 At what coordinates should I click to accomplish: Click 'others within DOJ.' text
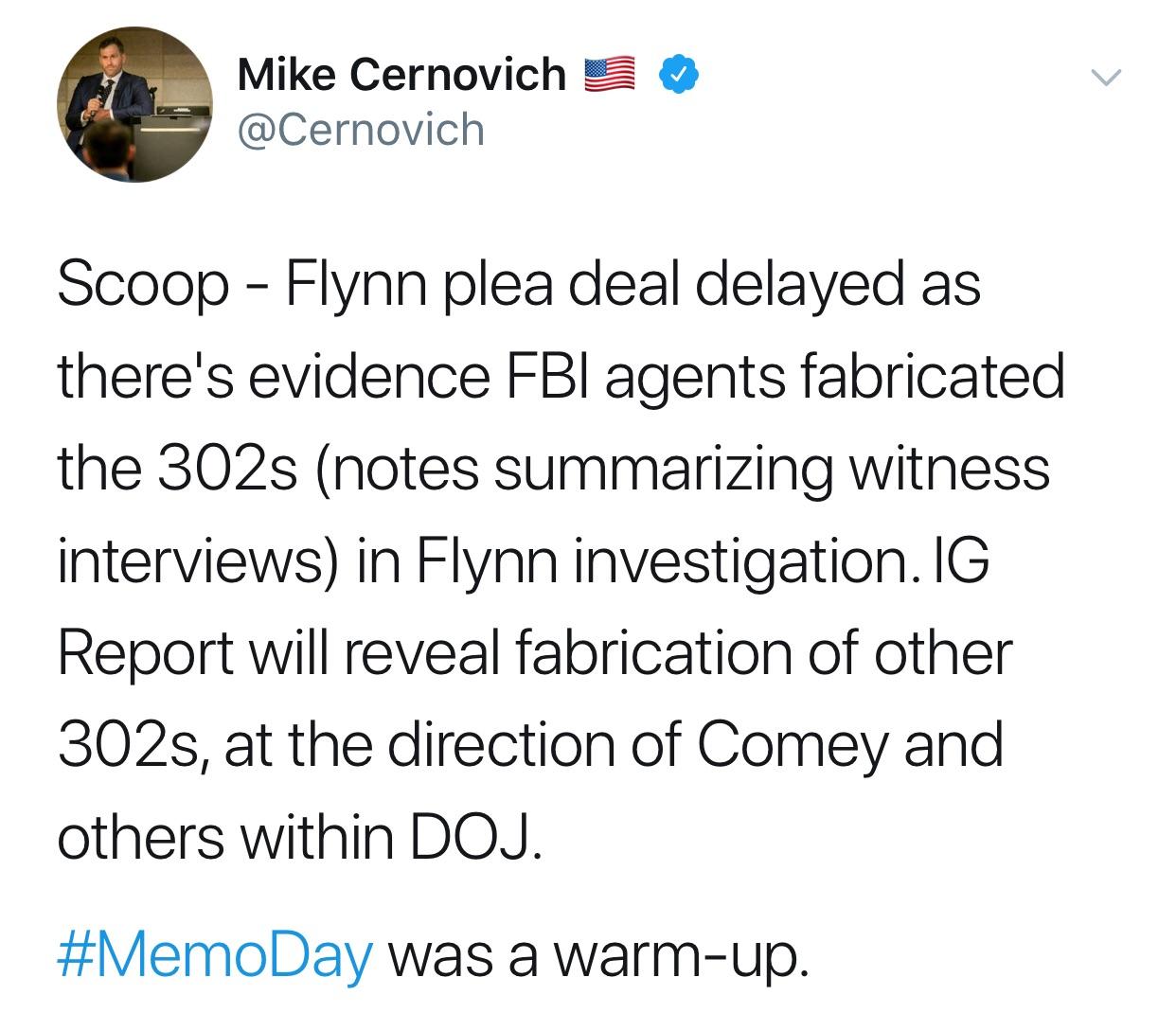(x=301, y=837)
